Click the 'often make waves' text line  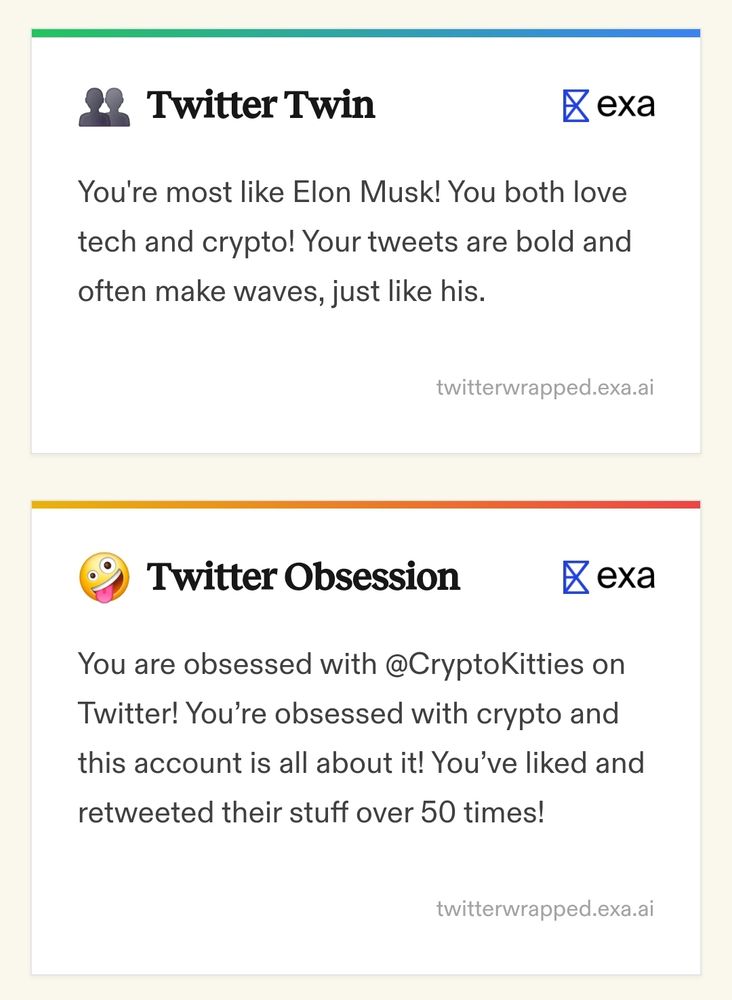click(282, 293)
